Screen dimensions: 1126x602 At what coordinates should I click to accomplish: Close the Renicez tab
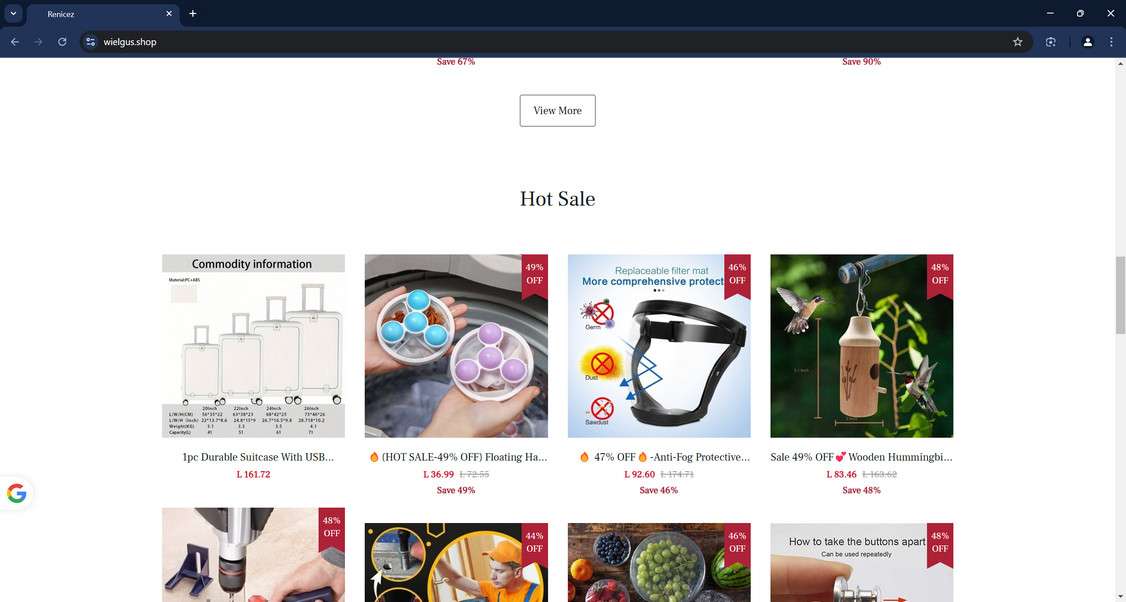point(169,14)
